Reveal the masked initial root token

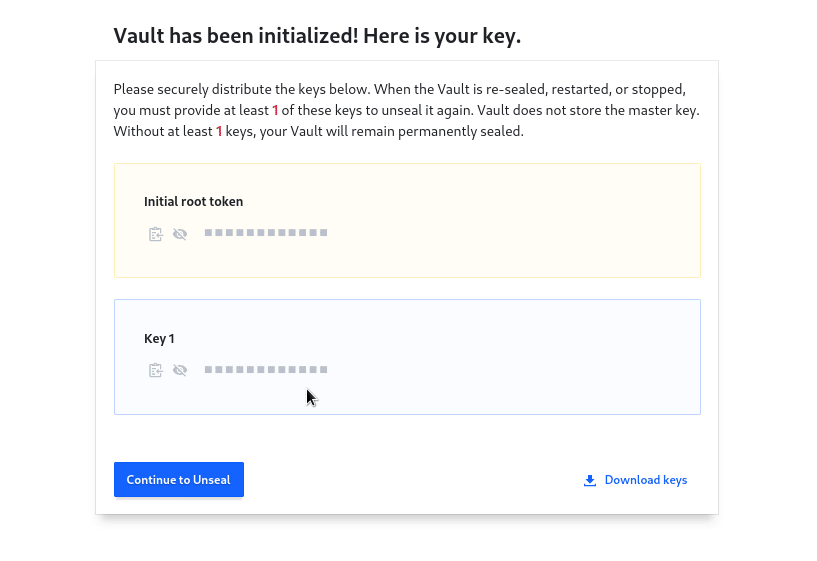pyautogui.click(x=180, y=234)
